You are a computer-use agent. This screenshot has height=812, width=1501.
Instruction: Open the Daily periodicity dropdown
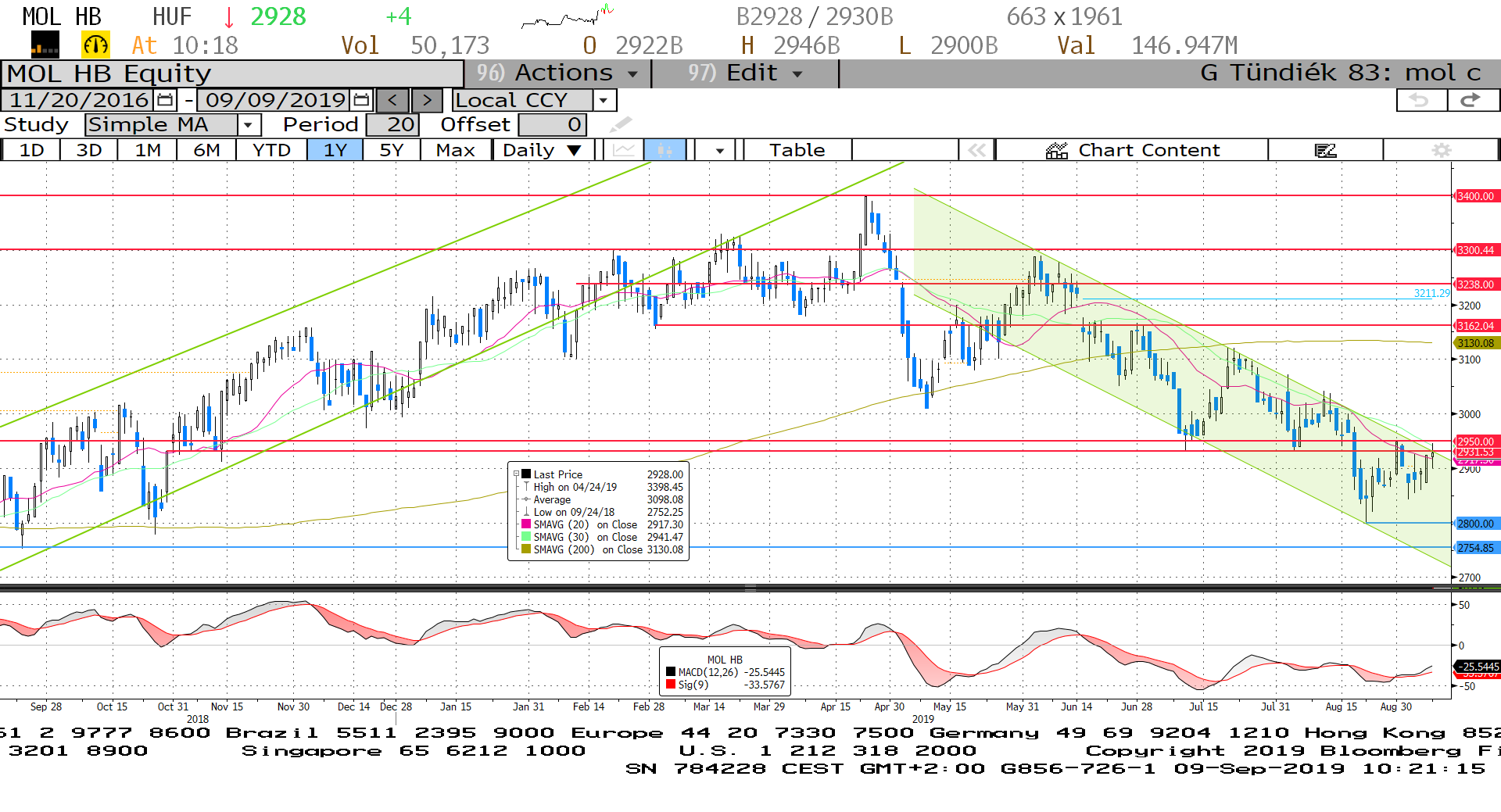(543, 150)
